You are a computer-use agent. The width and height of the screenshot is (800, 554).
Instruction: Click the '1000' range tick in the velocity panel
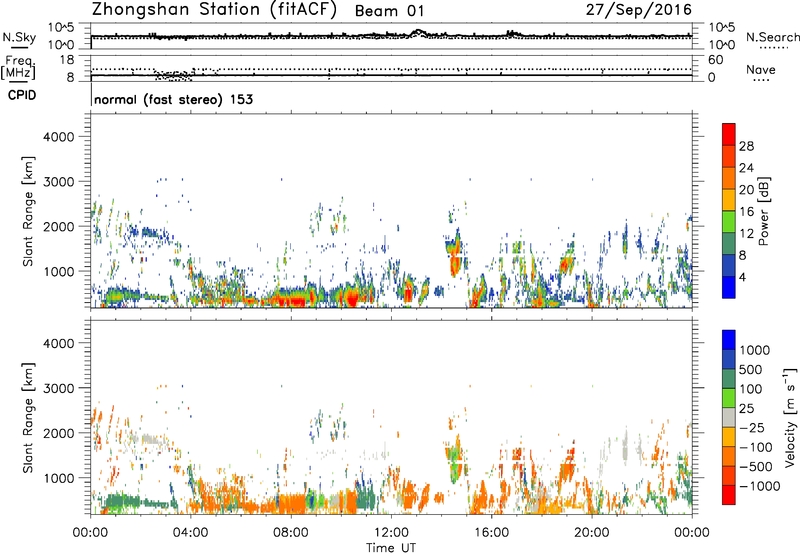click(x=58, y=478)
